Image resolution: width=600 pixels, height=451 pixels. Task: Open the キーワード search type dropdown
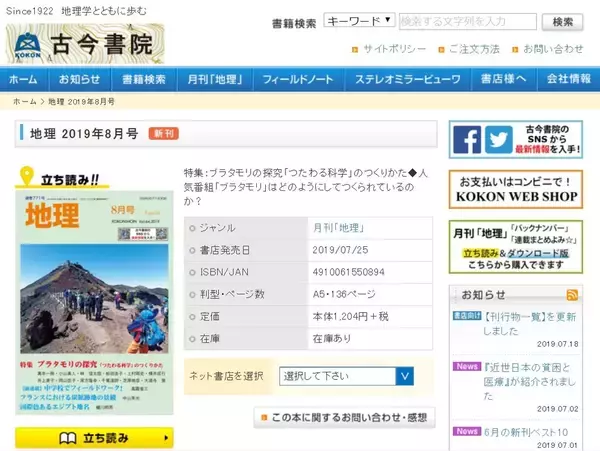(x=359, y=20)
